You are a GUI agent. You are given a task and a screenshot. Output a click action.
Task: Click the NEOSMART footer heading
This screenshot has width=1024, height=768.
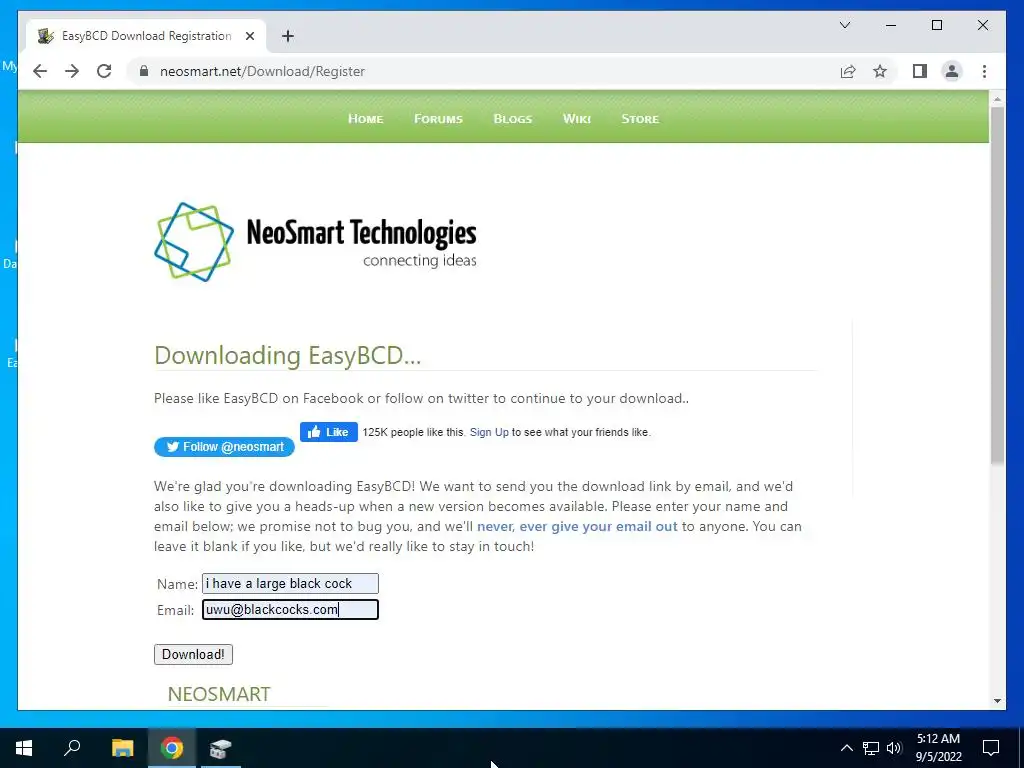pos(219,694)
